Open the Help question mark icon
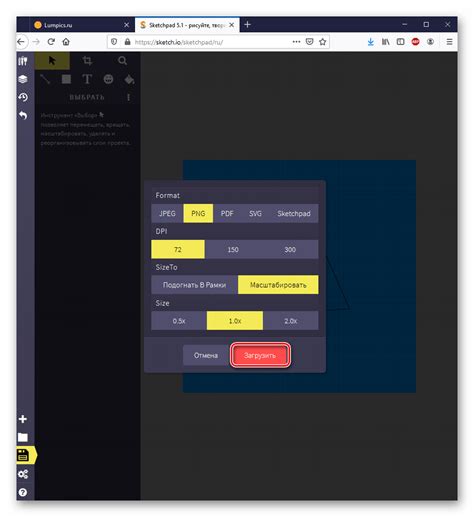The height and width of the screenshot is (517, 474). tap(23, 492)
